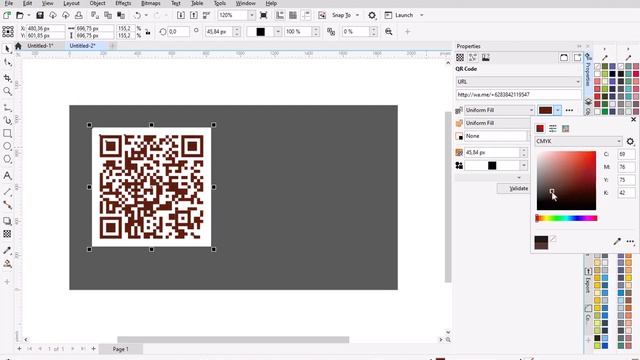Image resolution: width=640 pixels, height=360 pixels.
Task: Select the Color Eyedropper tool in toolbox
Action: (x=7, y=250)
